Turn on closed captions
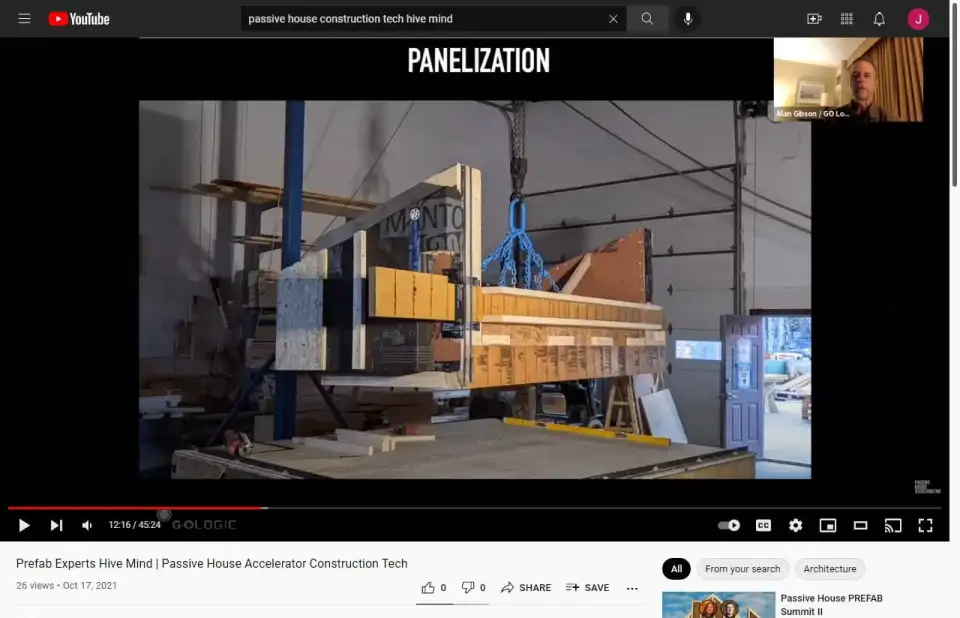960x618 pixels. (x=763, y=525)
